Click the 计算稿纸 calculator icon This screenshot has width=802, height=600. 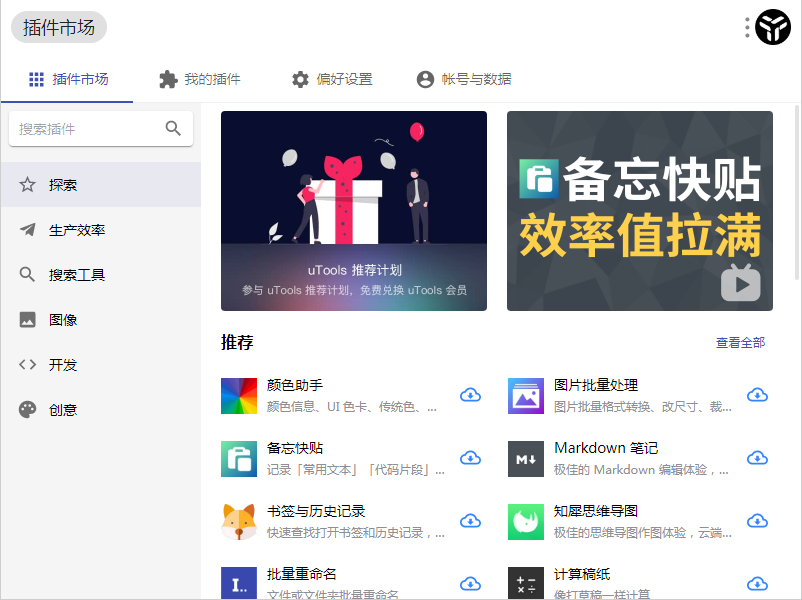(x=526, y=583)
